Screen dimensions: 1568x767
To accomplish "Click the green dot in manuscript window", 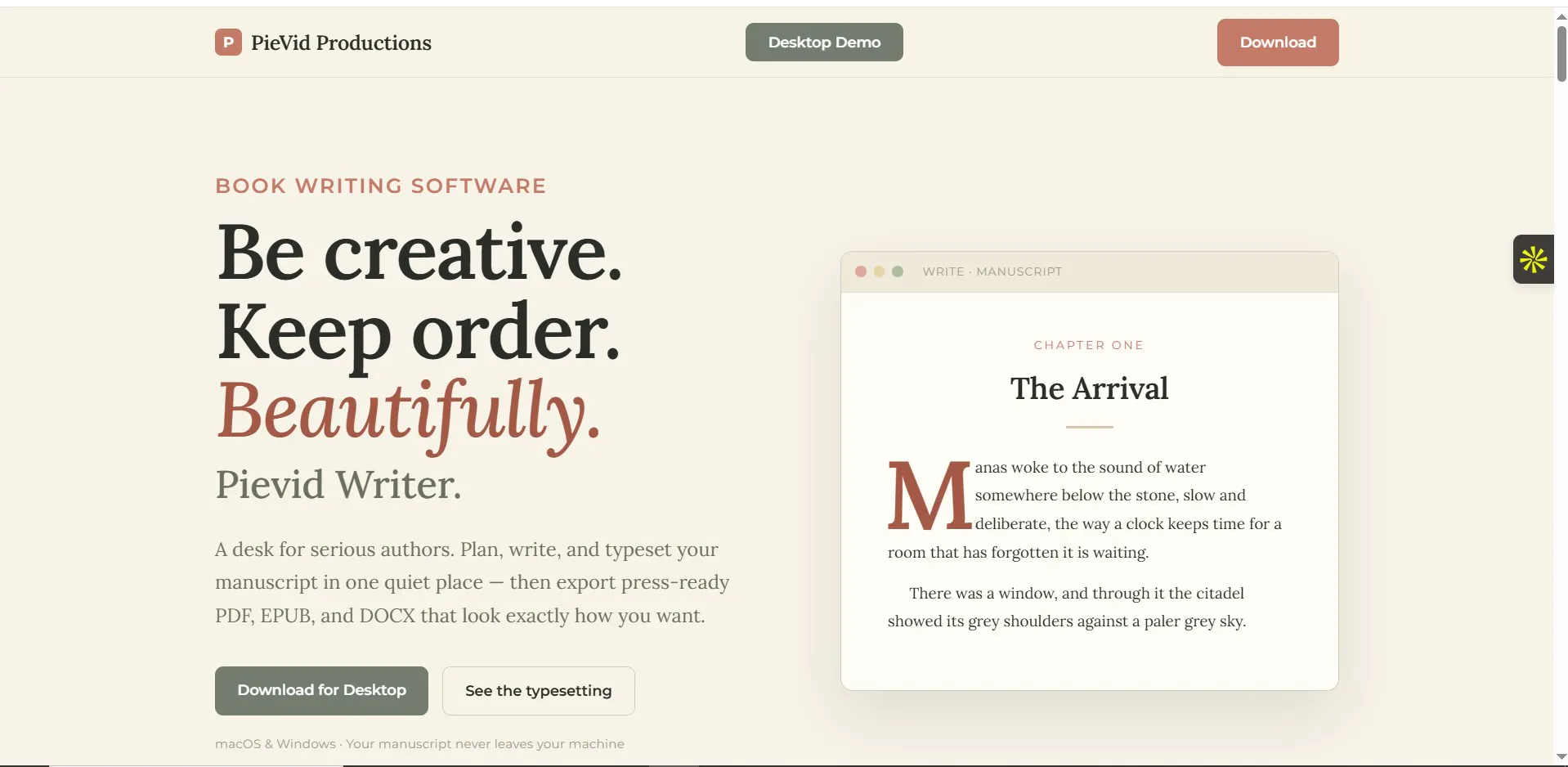I will 898,271.
